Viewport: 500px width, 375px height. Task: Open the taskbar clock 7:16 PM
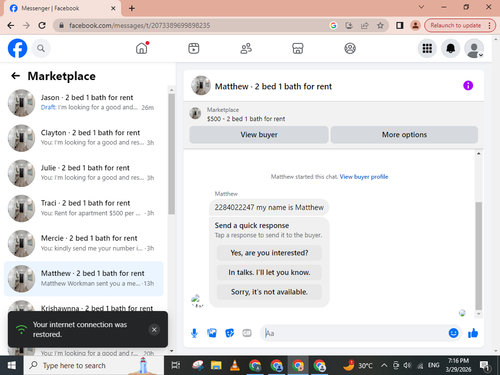click(458, 365)
